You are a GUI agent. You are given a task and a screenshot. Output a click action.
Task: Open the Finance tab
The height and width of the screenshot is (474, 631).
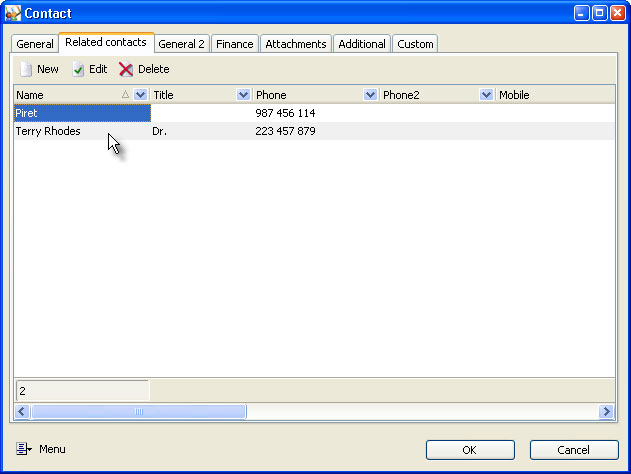point(235,44)
